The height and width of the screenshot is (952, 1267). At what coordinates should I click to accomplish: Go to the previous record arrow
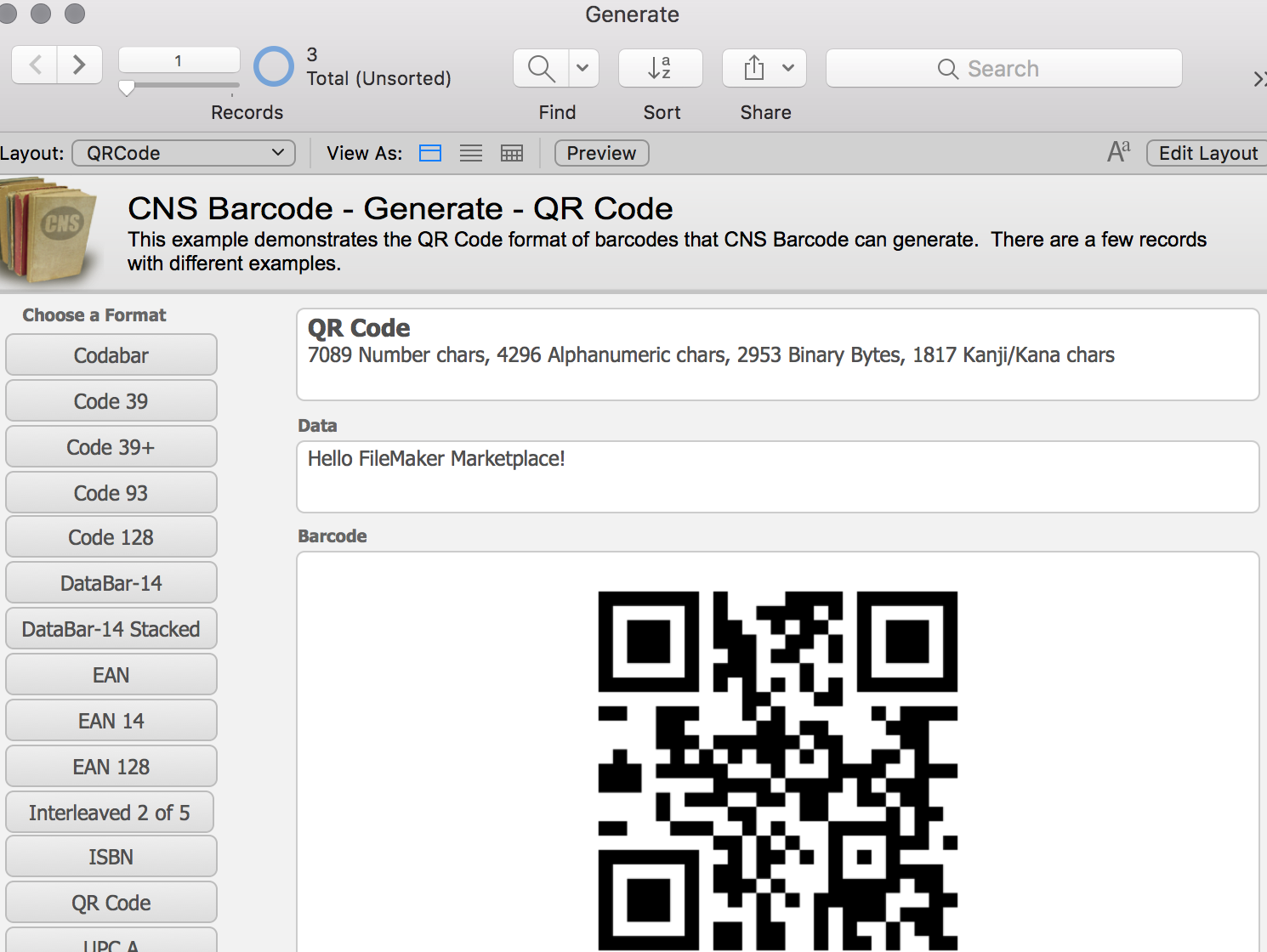tap(35, 65)
